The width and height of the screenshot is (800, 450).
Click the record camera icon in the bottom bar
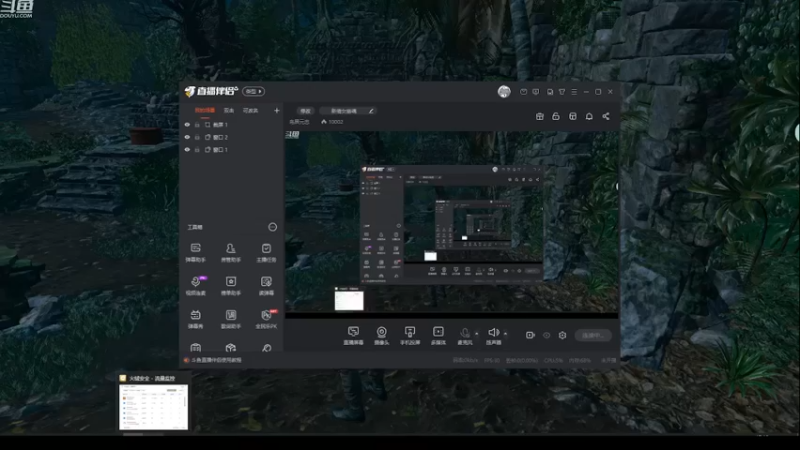pyautogui.click(x=530, y=335)
